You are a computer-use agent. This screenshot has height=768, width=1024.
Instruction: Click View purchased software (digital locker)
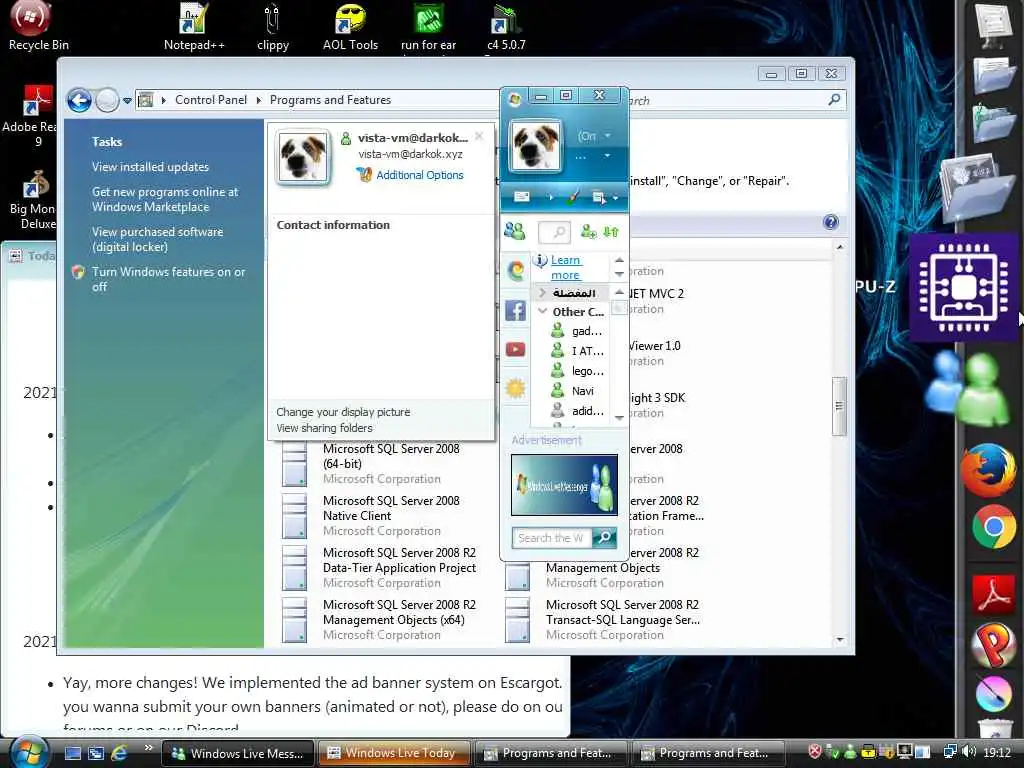tap(157, 239)
